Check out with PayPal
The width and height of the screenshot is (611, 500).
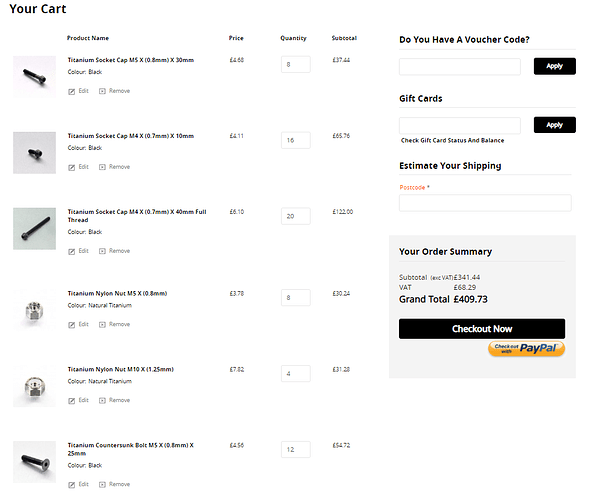tap(527, 349)
